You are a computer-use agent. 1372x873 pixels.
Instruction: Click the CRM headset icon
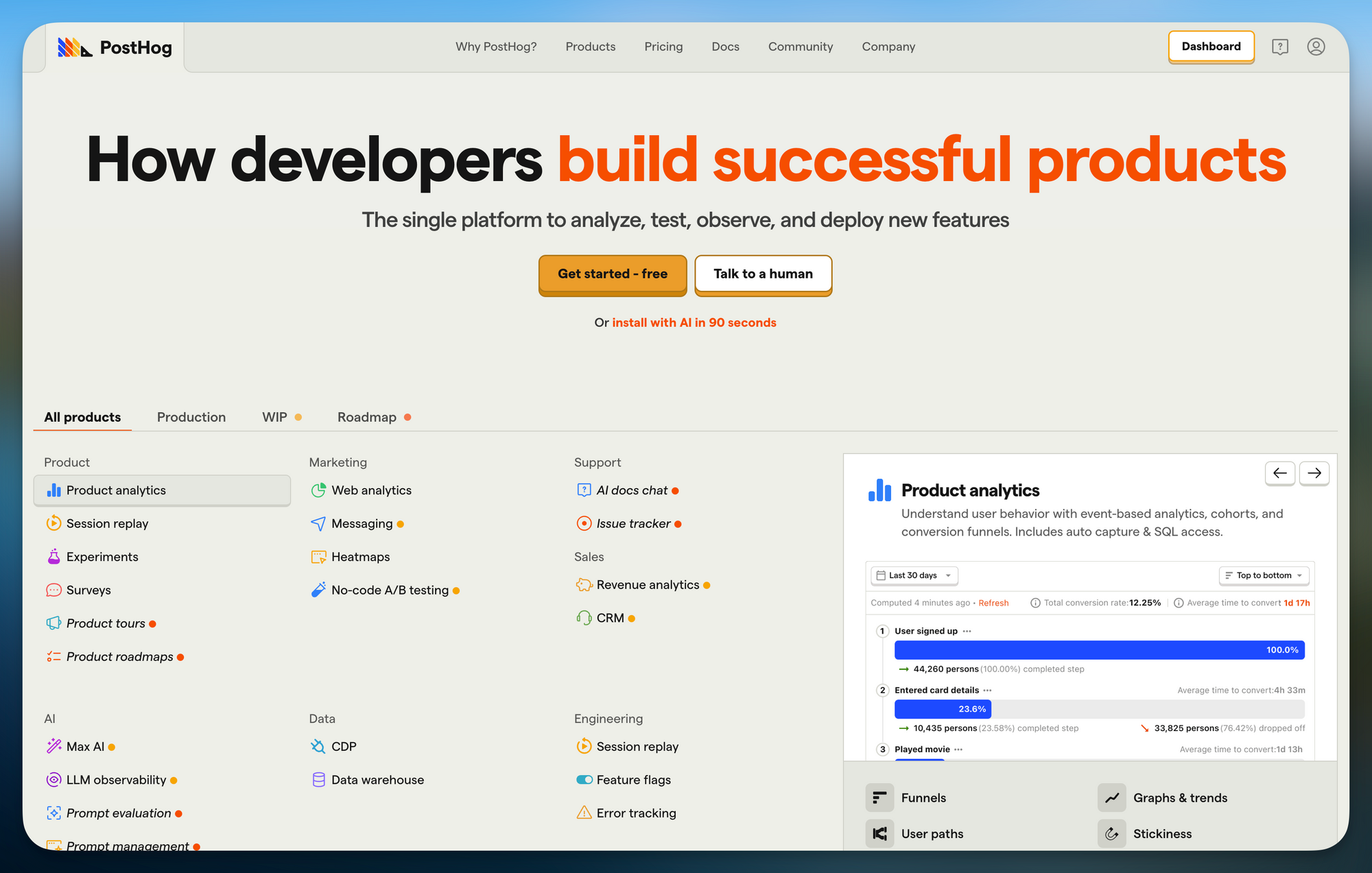(584, 618)
